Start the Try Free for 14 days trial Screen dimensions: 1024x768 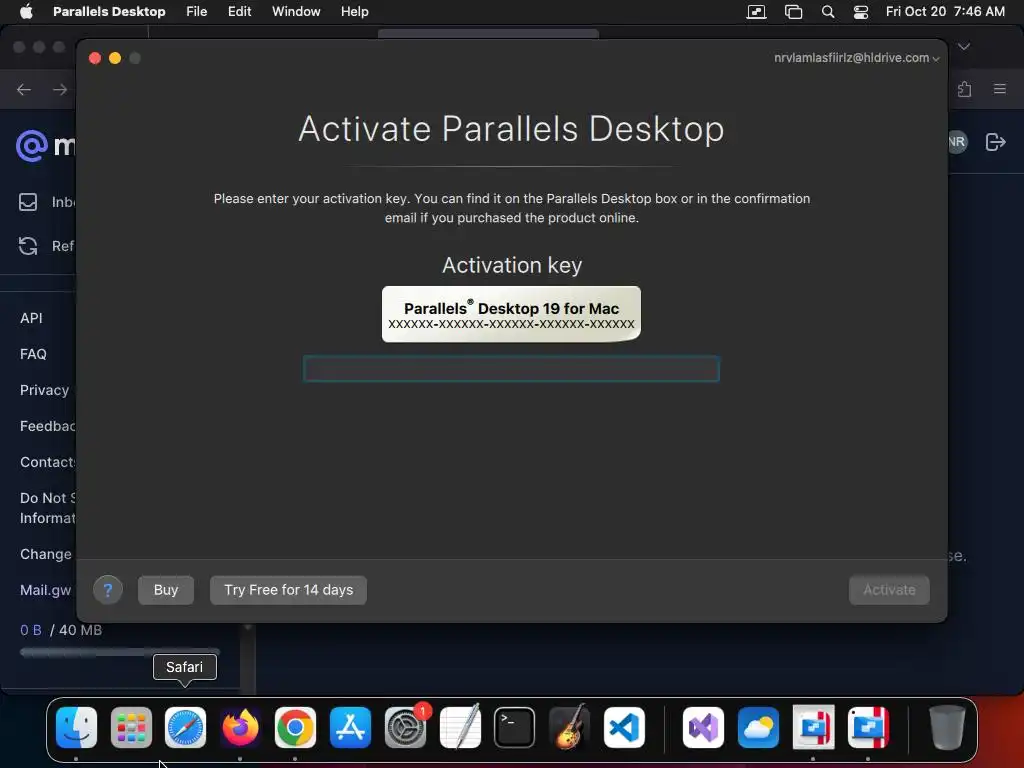tap(288, 590)
